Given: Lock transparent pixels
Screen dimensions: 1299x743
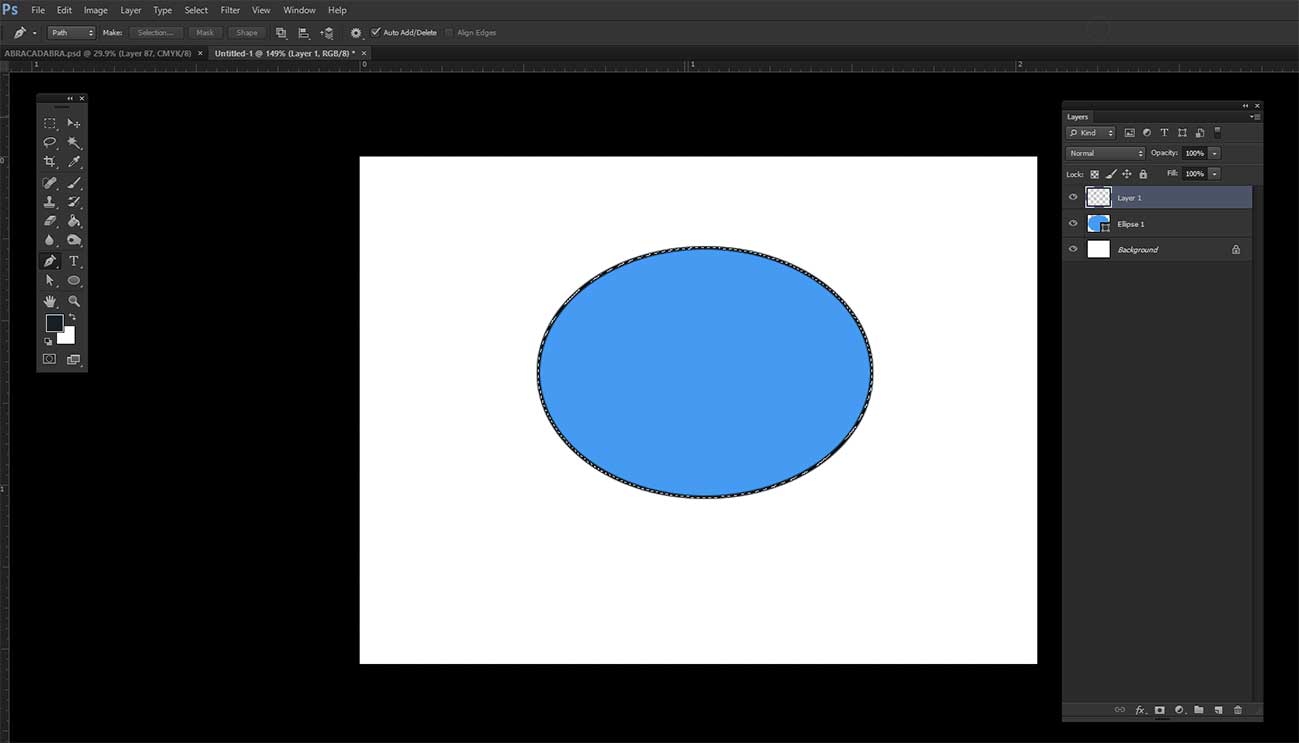Looking at the screenshot, I should pos(1095,174).
